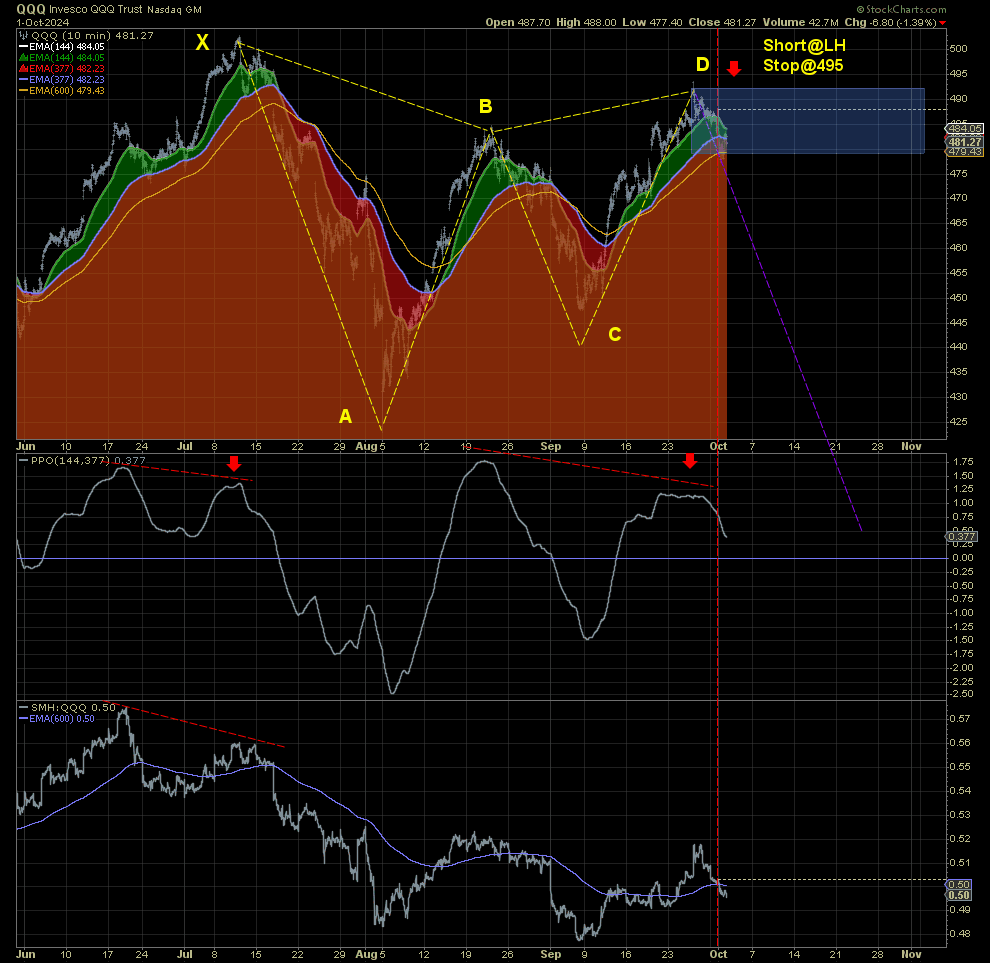
Task: Select the white 'EMA(144) 484.05' legend entry
Action: point(62,47)
